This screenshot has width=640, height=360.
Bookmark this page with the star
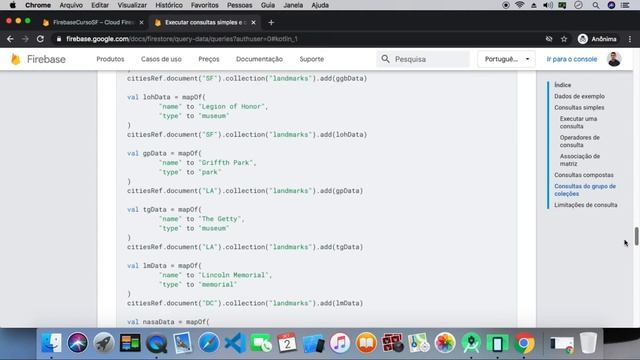click(x=564, y=39)
